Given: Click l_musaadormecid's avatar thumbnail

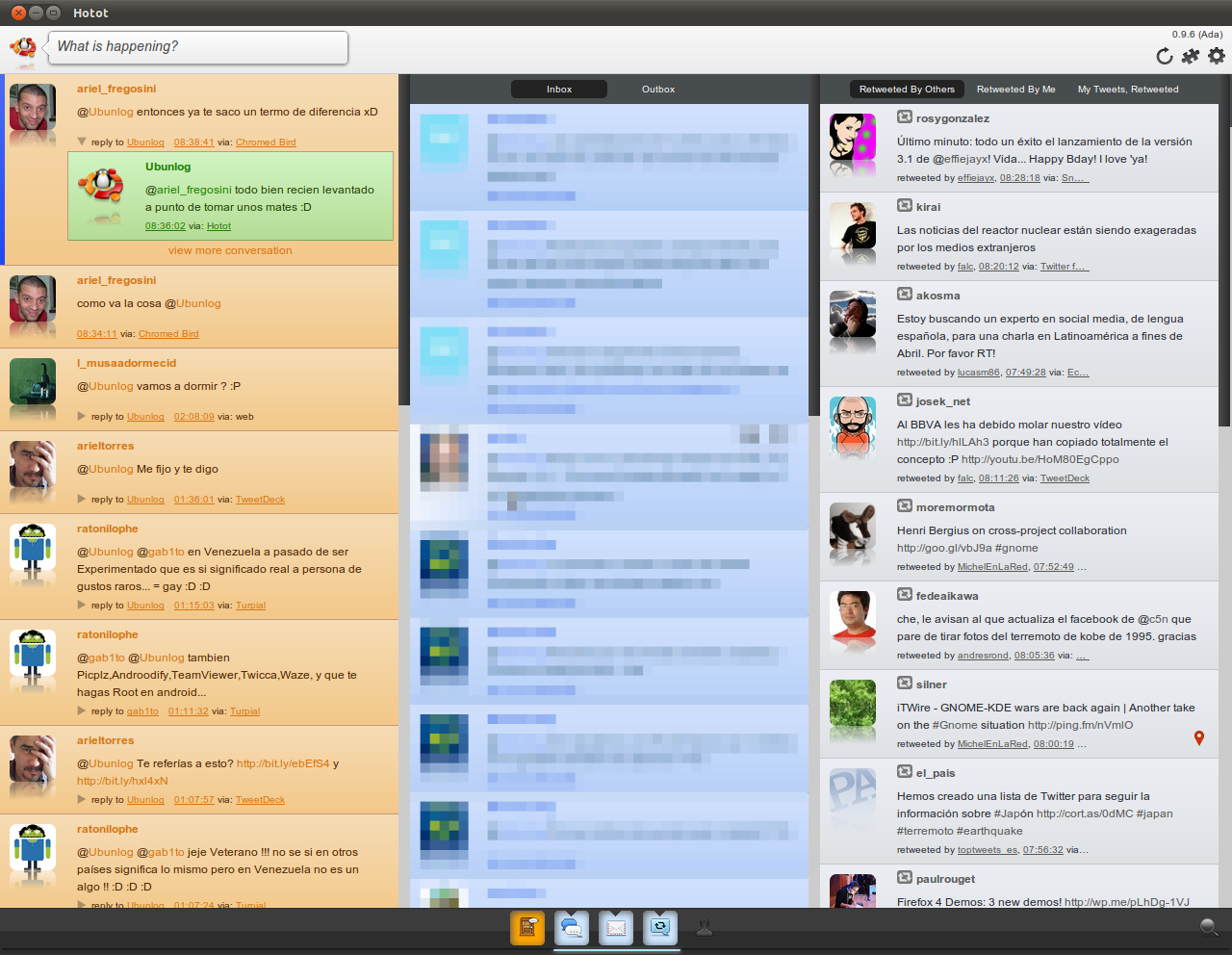Looking at the screenshot, I should coord(33,382).
